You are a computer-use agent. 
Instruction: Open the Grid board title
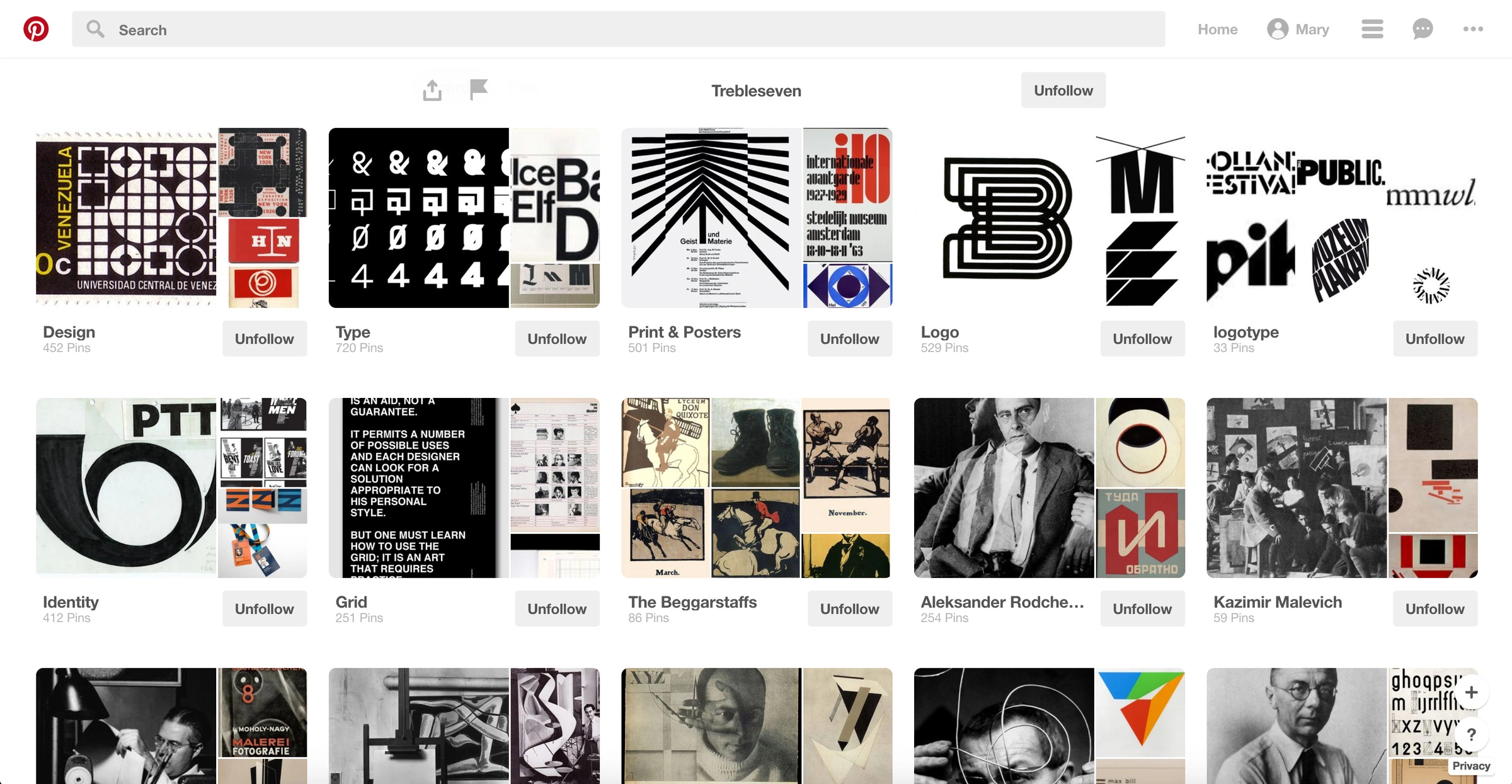pyautogui.click(x=351, y=602)
